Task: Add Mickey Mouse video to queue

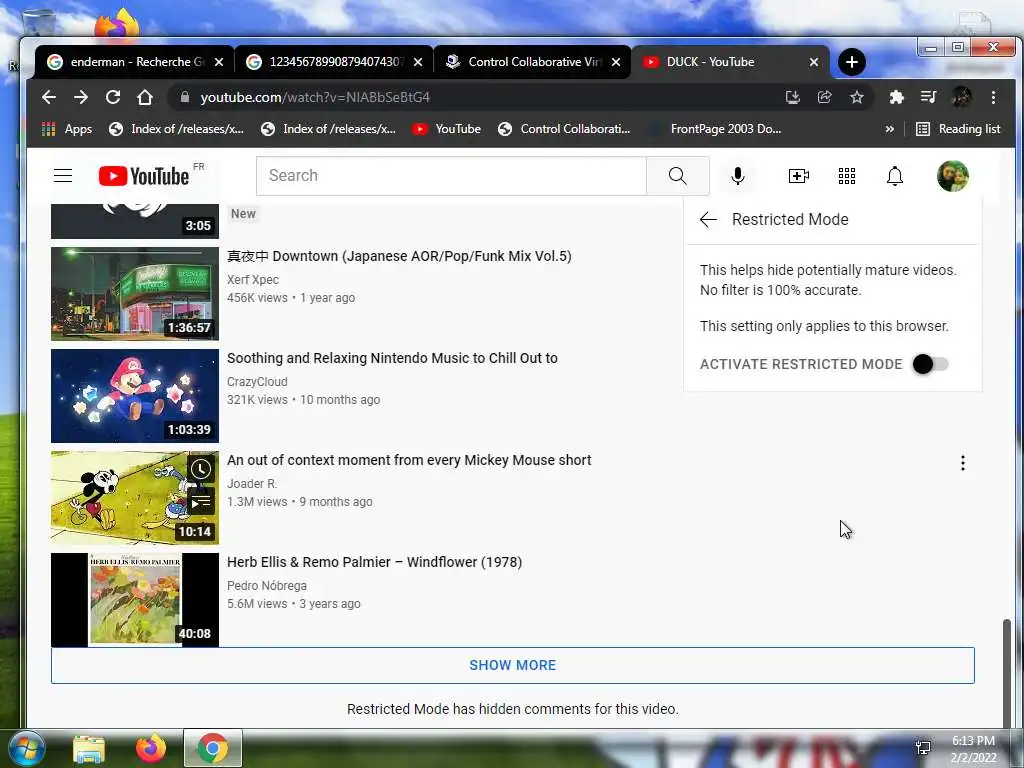Action: pos(201,502)
